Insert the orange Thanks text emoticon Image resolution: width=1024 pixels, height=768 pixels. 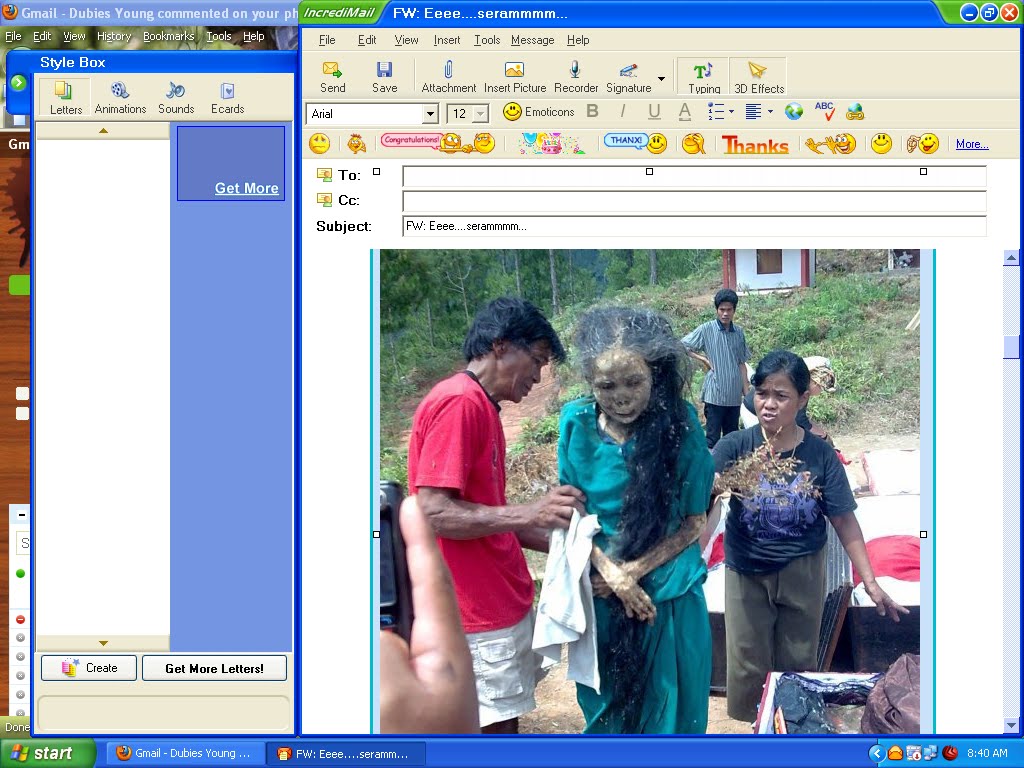[755, 145]
